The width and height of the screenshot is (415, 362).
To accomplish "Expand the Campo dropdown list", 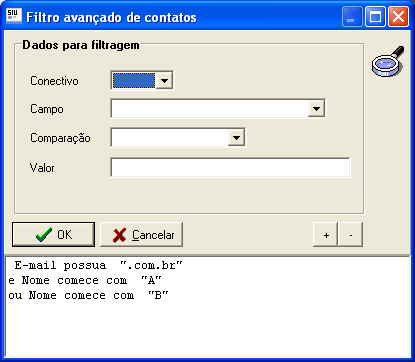I will pyautogui.click(x=317, y=108).
